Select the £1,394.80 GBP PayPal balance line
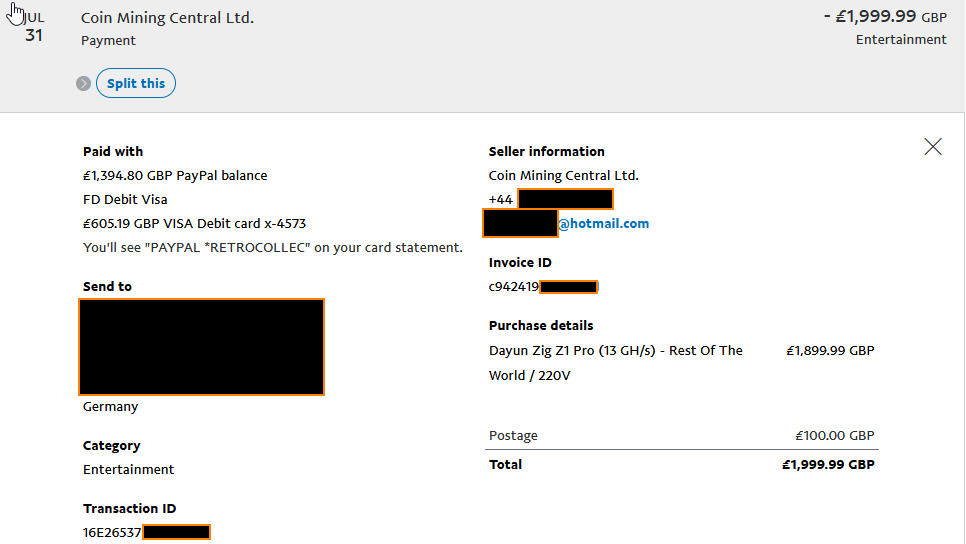 pyautogui.click(x=175, y=176)
